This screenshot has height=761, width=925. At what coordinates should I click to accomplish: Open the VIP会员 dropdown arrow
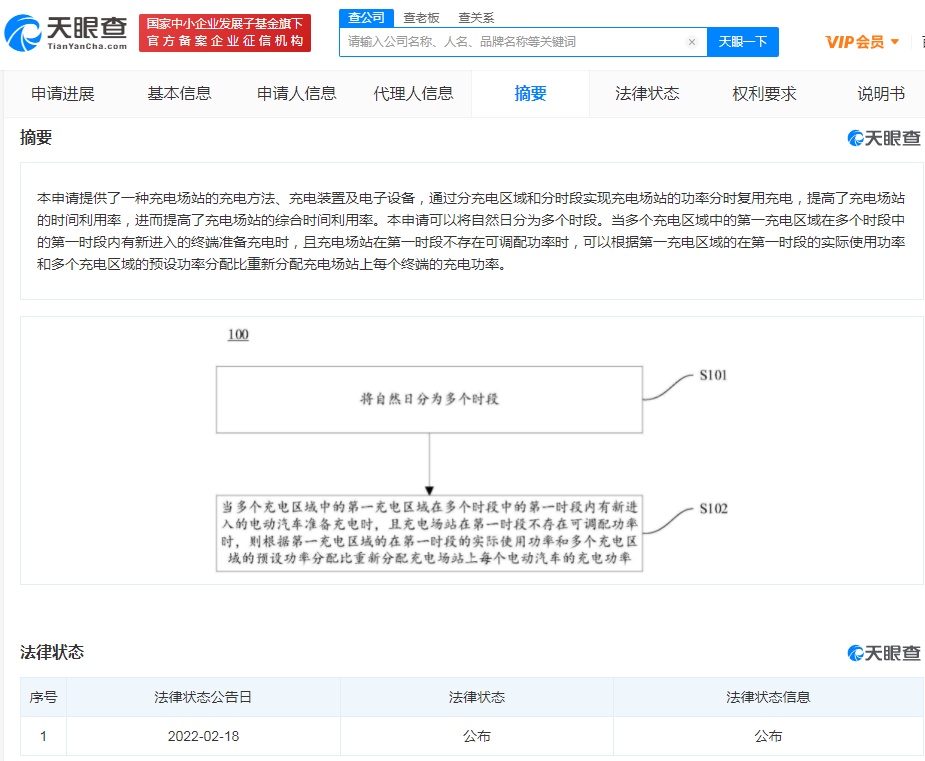[895, 42]
